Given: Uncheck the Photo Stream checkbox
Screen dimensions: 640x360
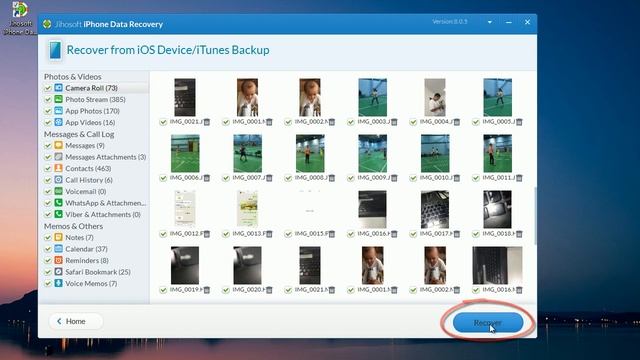Looking at the screenshot, I should coord(47,99).
